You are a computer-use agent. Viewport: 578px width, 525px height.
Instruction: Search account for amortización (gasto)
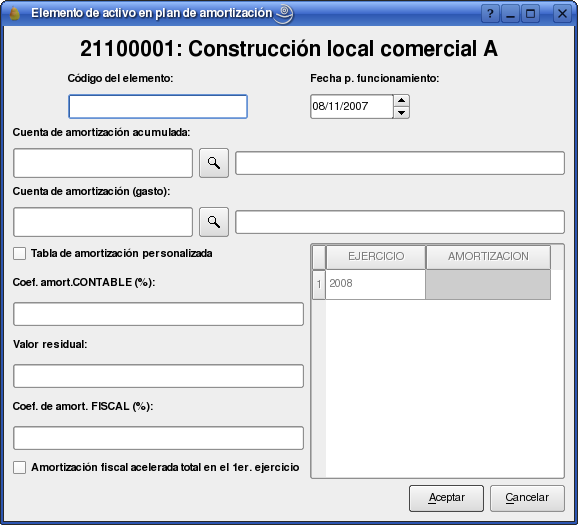point(214,222)
